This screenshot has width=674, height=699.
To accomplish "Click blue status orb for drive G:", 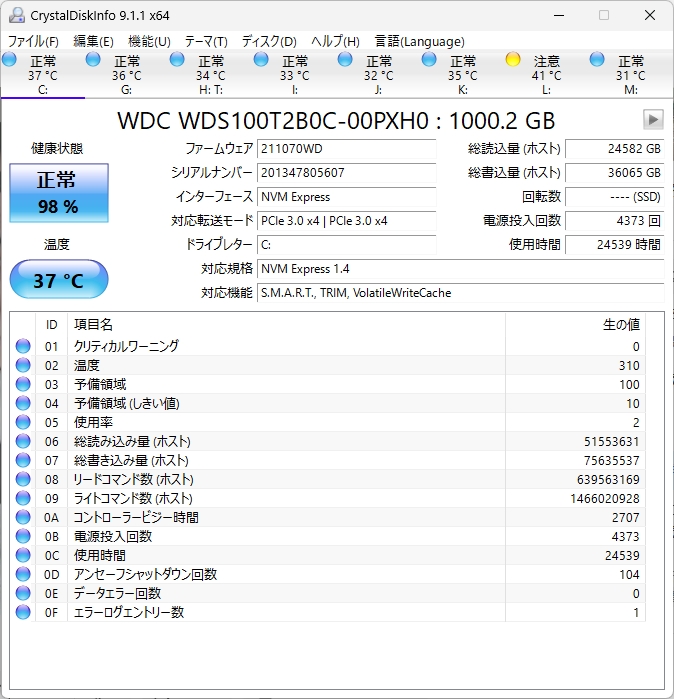I will point(93,59).
